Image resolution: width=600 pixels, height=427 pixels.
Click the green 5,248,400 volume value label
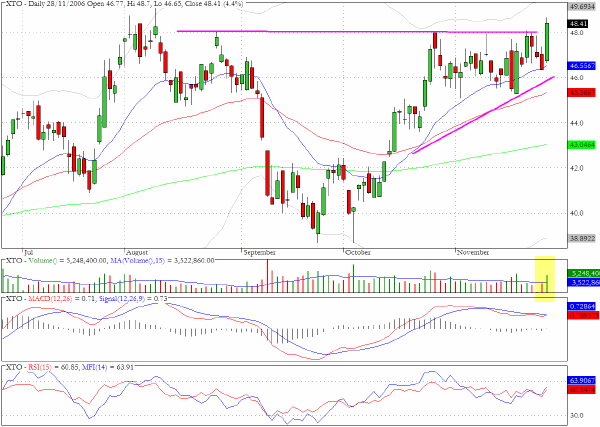pos(584,273)
